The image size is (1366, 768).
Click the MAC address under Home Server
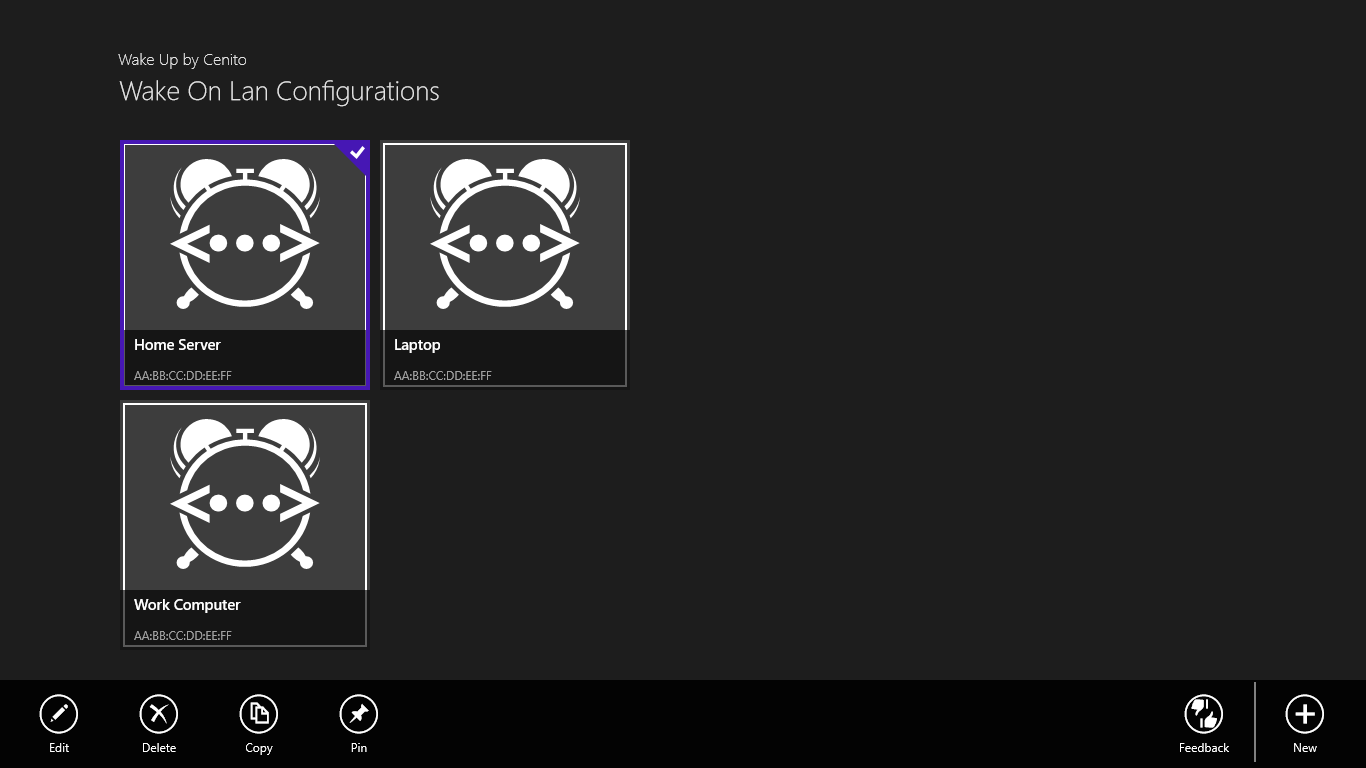click(183, 376)
